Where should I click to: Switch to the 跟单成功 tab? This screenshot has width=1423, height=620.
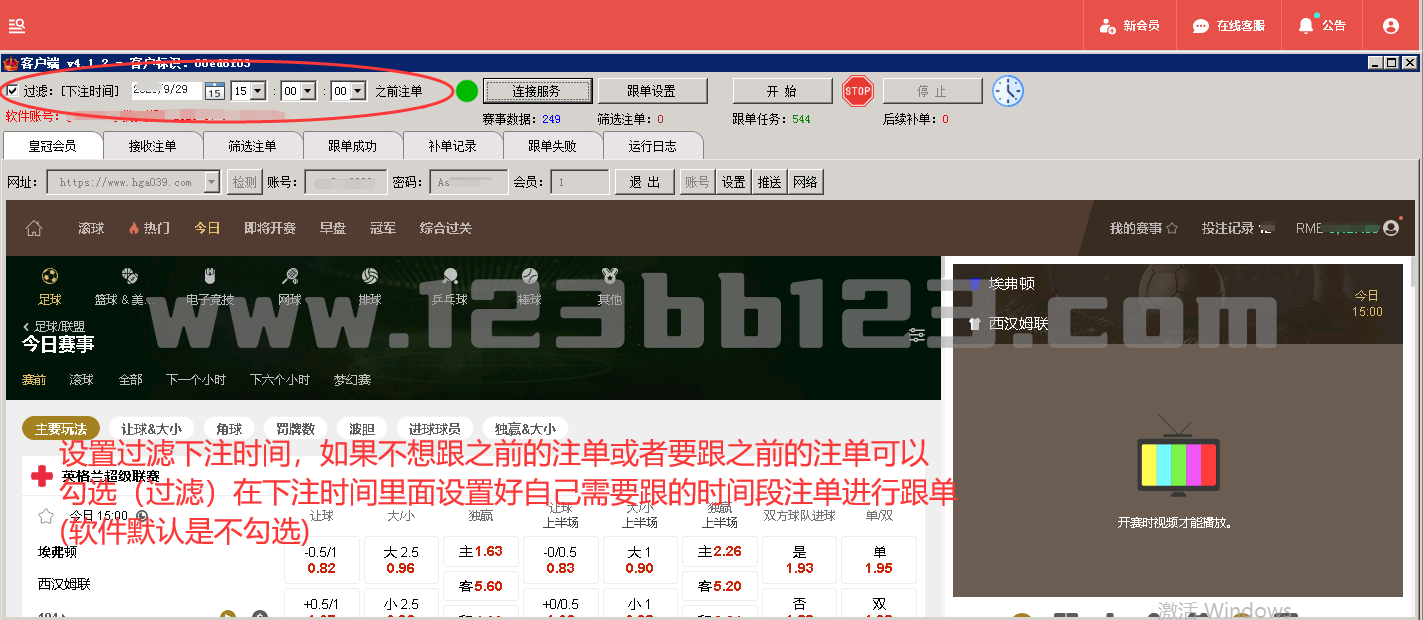coord(352,146)
